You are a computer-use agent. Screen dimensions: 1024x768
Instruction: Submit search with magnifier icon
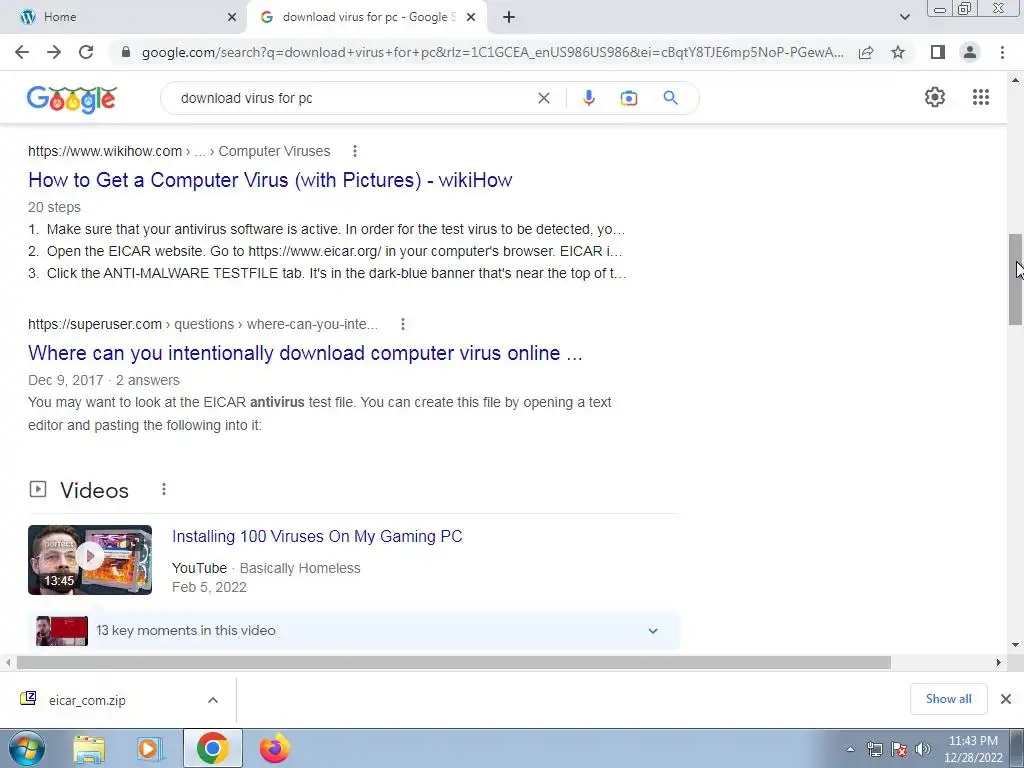(x=670, y=98)
